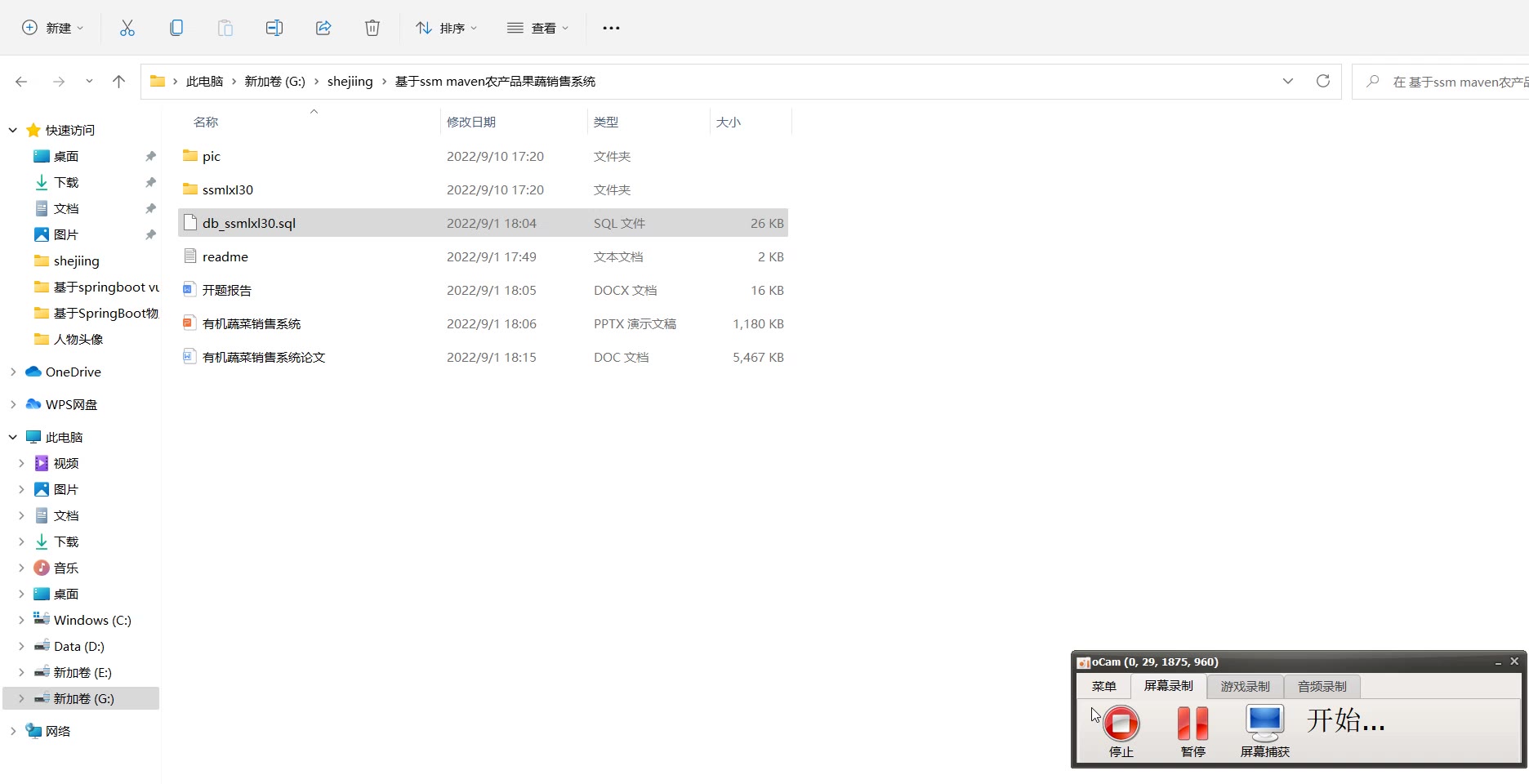Sort files by 类型 column
1529x784 pixels.
point(606,122)
